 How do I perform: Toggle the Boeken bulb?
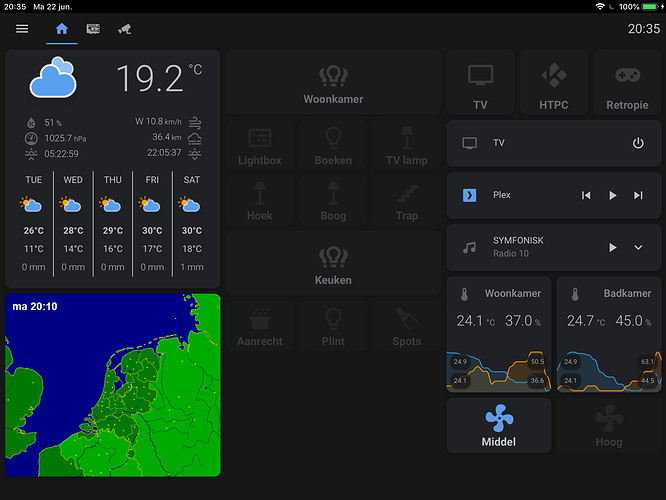click(333, 145)
